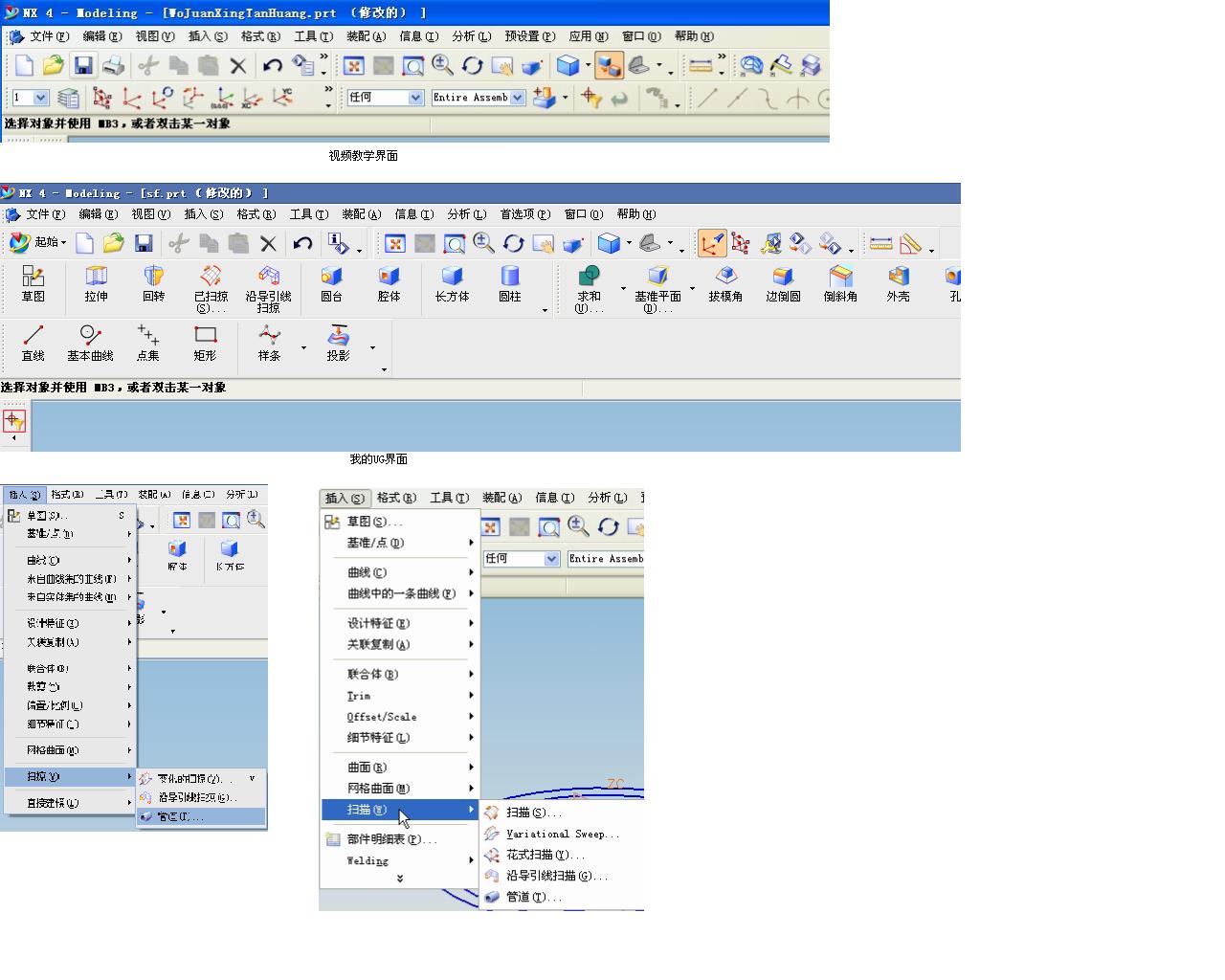
Task: Select the 回转 revolve tool
Action: pyautogui.click(x=154, y=284)
